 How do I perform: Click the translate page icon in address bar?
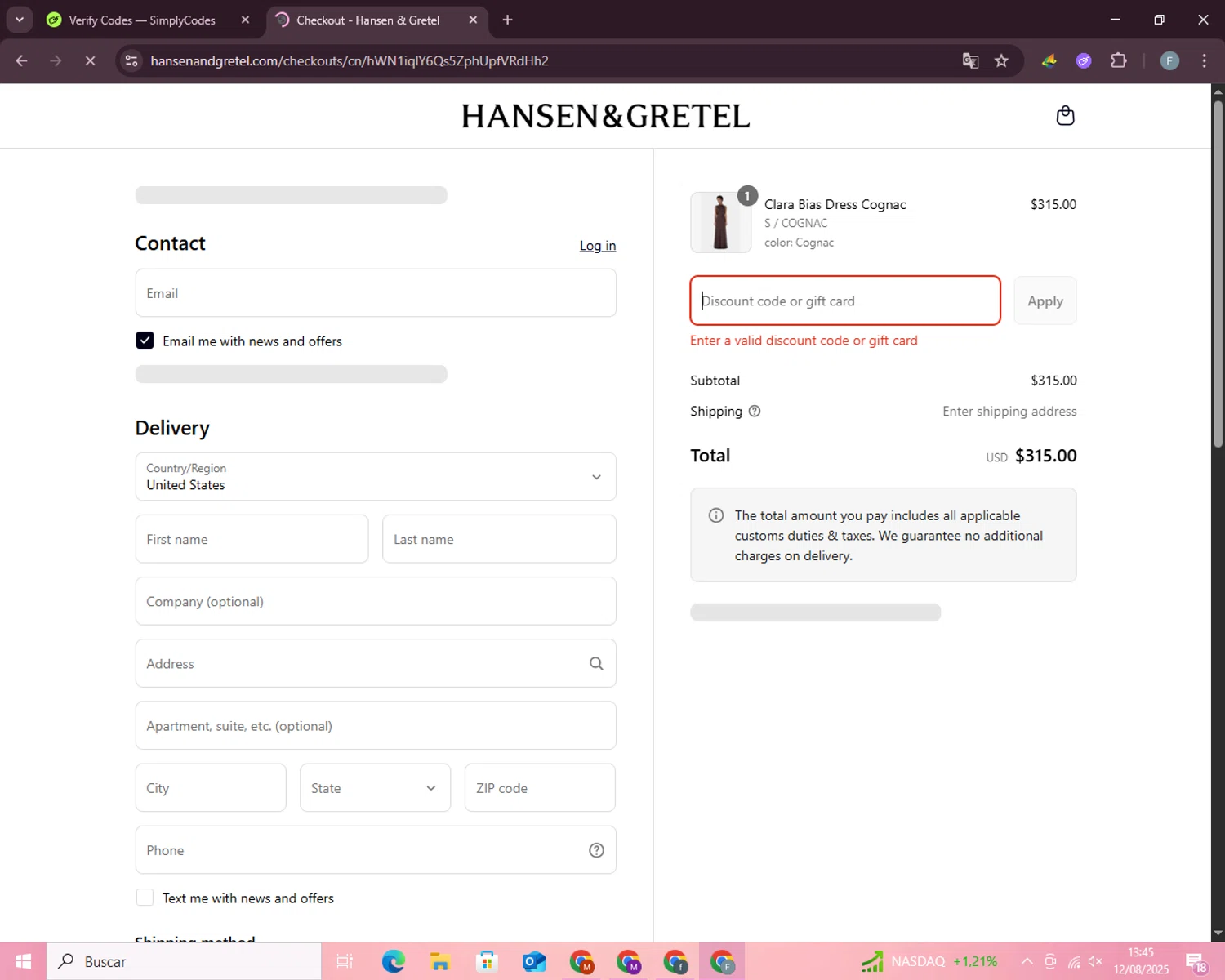pos(970,60)
